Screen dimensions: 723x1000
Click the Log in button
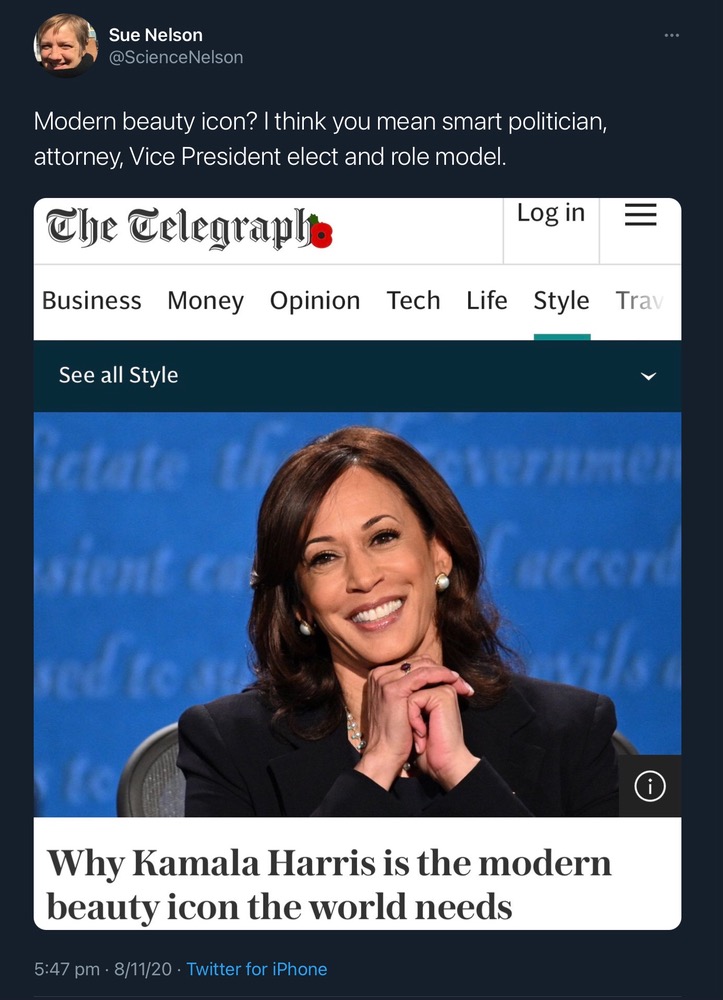[x=551, y=213]
